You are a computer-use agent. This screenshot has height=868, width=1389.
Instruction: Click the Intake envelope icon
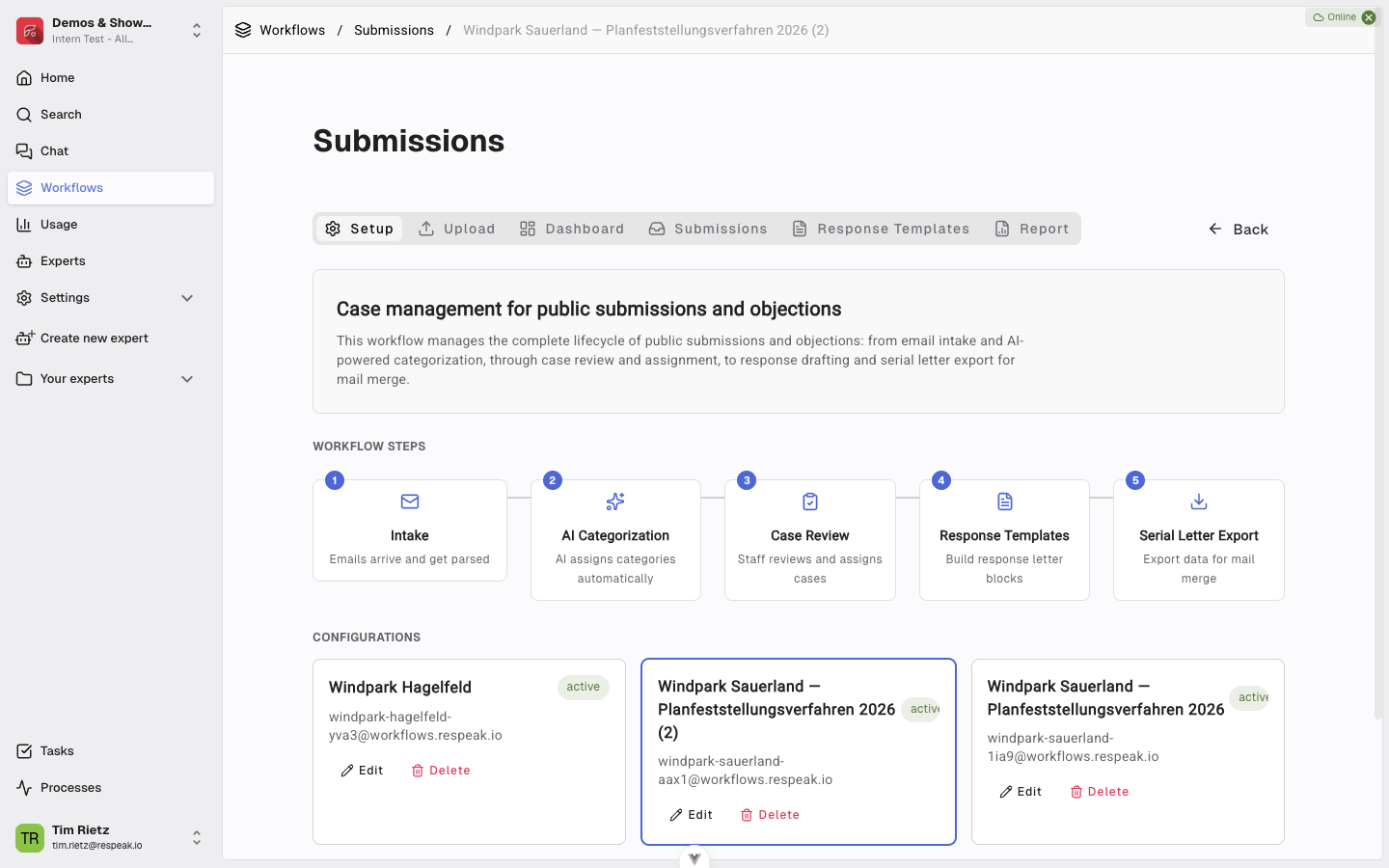coord(410,502)
